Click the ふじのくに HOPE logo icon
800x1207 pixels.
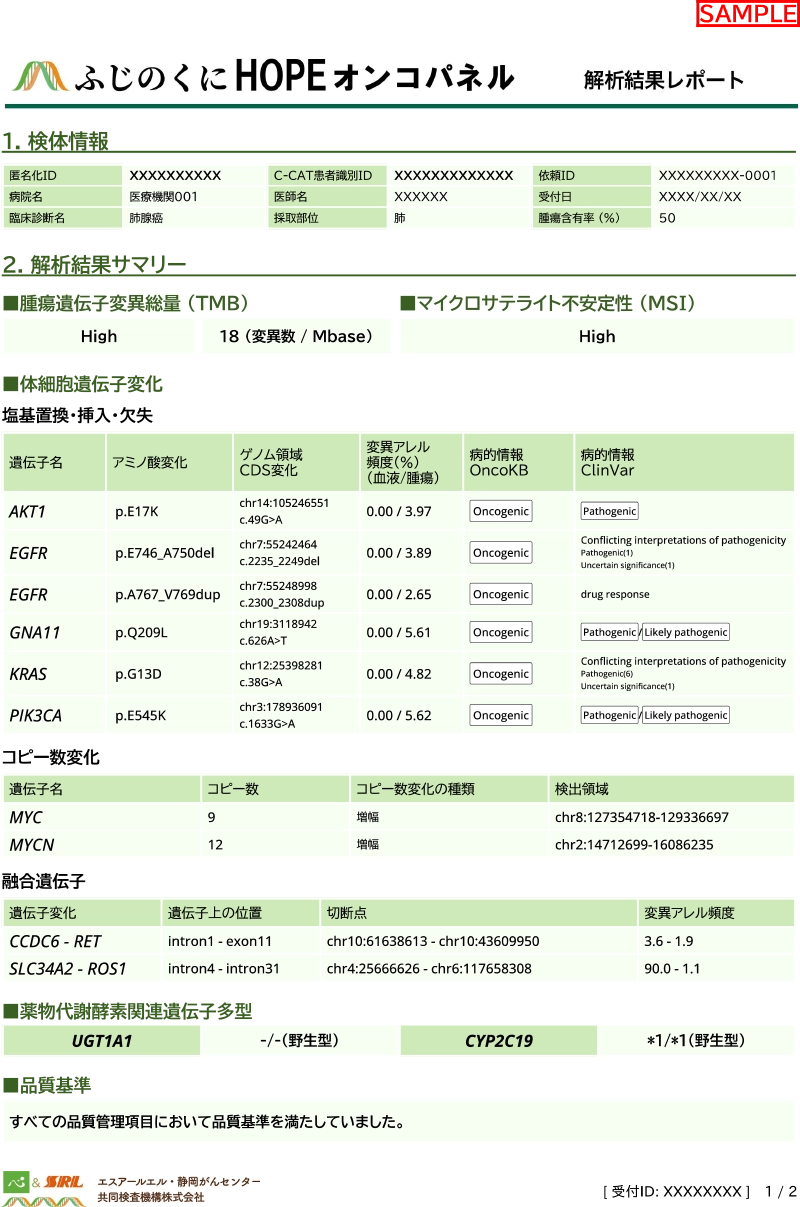point(40,77)
